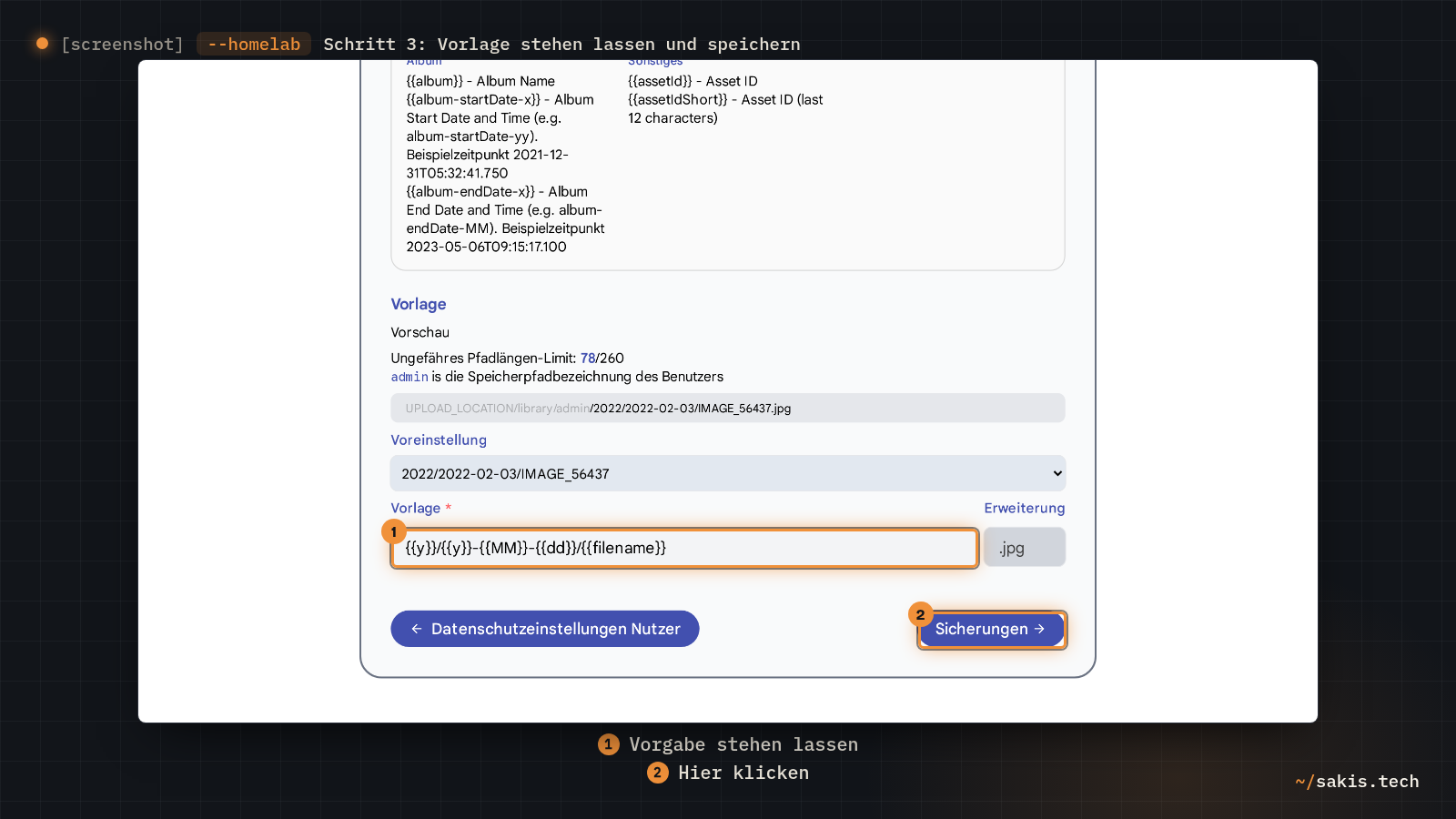Viewport: 1456px width, 819px height.
Task: Click the orange dot beside [screenshot] label
Action: [42, 44]
